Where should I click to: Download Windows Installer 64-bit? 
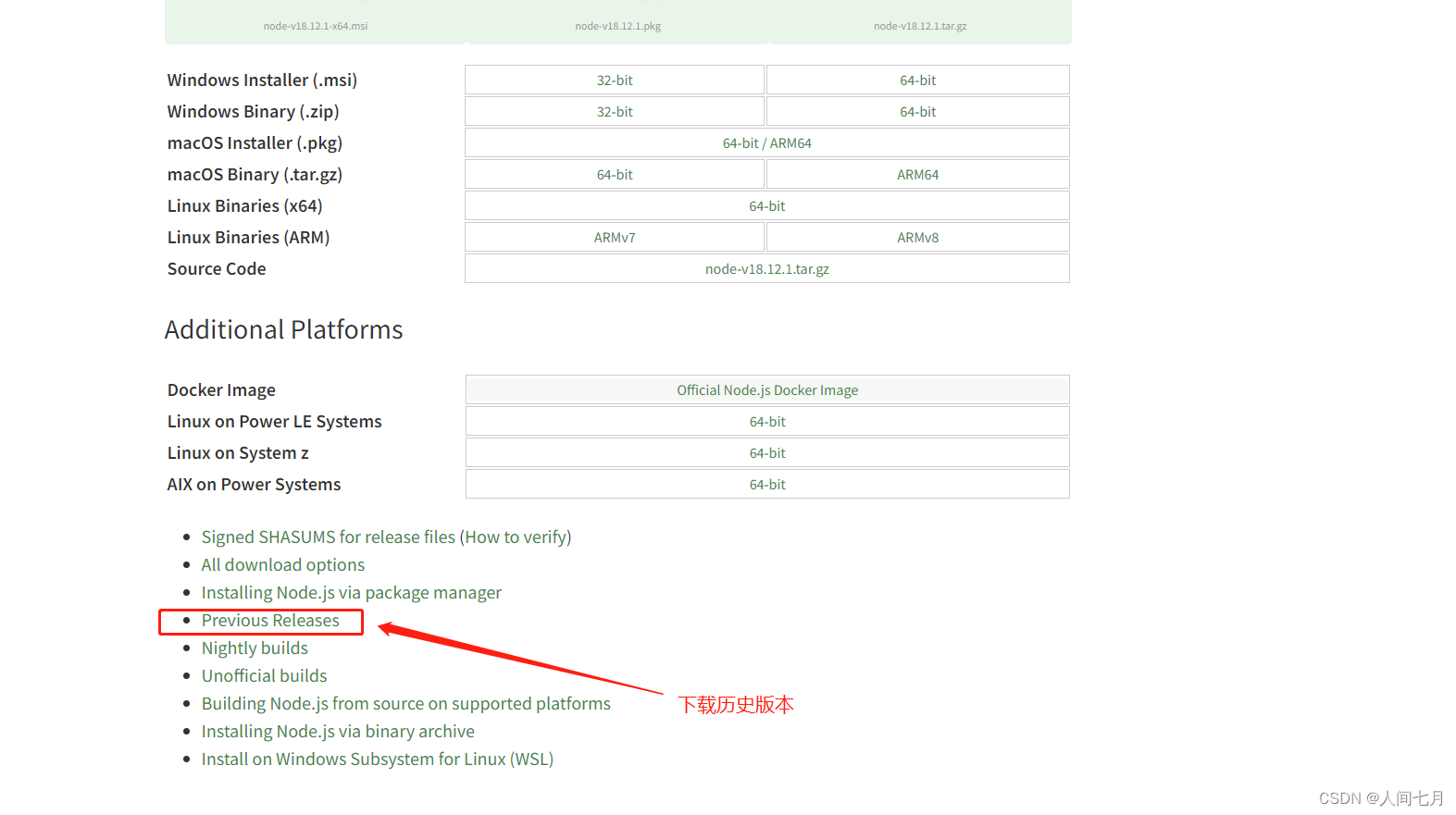tap(917, 80)
